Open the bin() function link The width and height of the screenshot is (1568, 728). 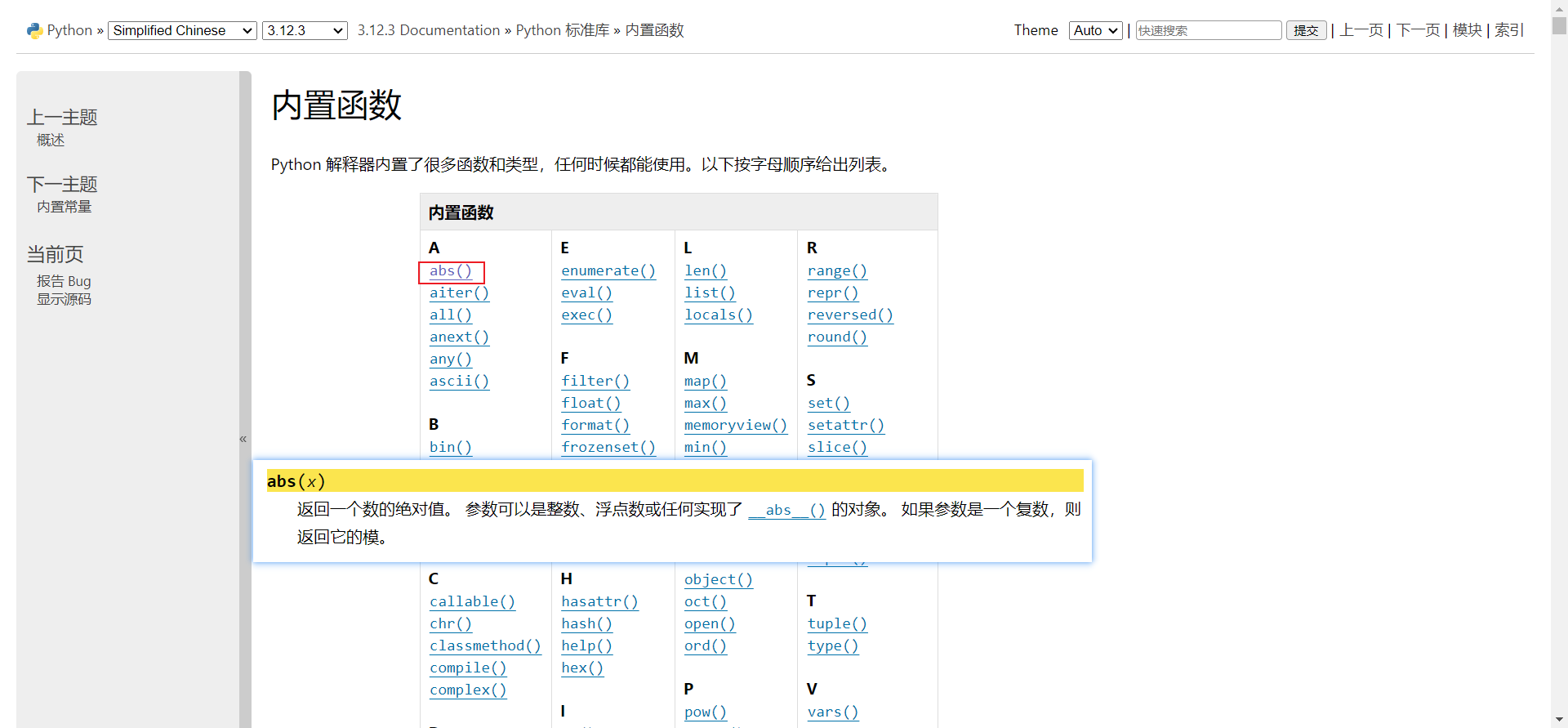pyautogui.click(x=451, y=448)
